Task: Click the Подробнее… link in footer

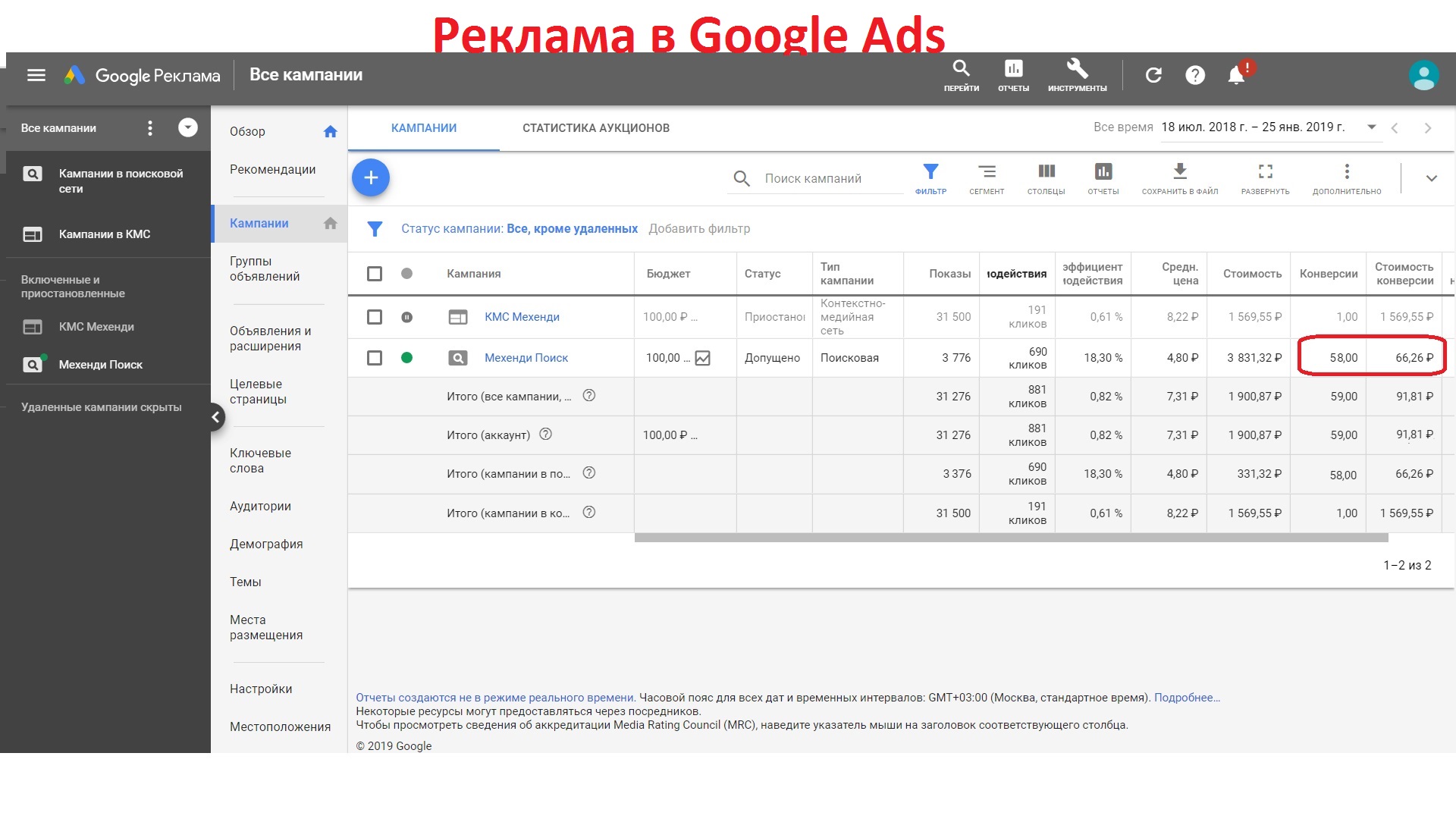Action: click(1187, 698)
